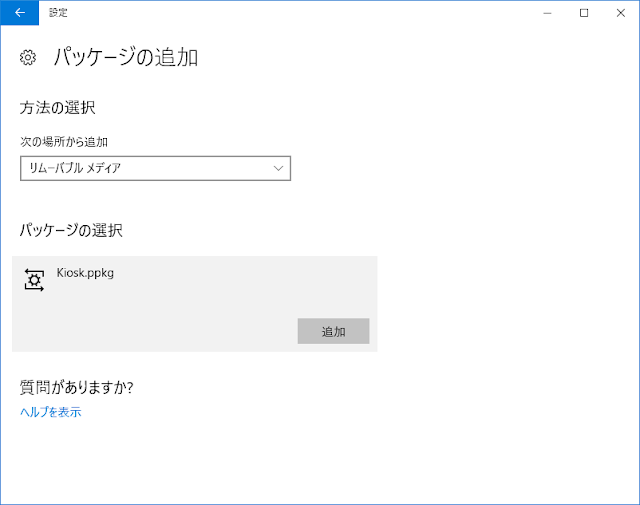Click the 方法の選択 heading

click(x=58, y=108)
